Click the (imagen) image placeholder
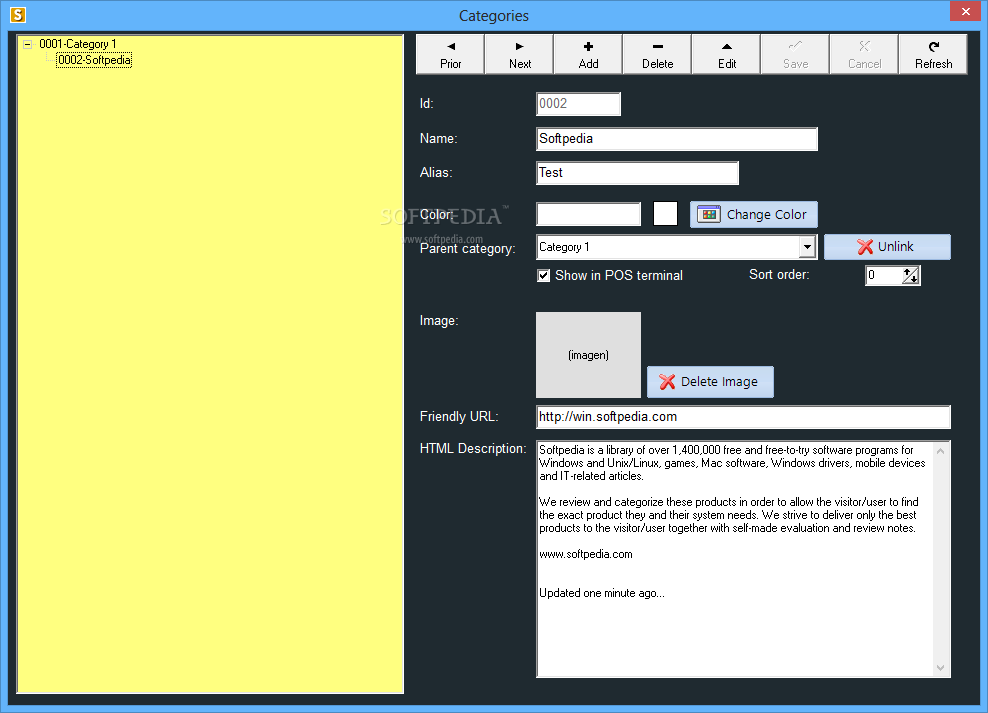This screenshot has height=713, width=988. tap(589, 355)
